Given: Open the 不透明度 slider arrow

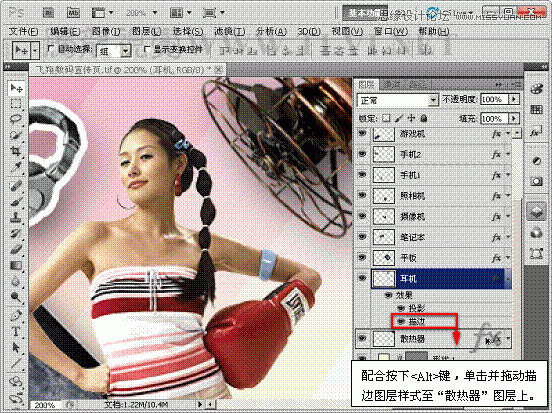Looking at the screenshot, I should [x=514, y=99].
